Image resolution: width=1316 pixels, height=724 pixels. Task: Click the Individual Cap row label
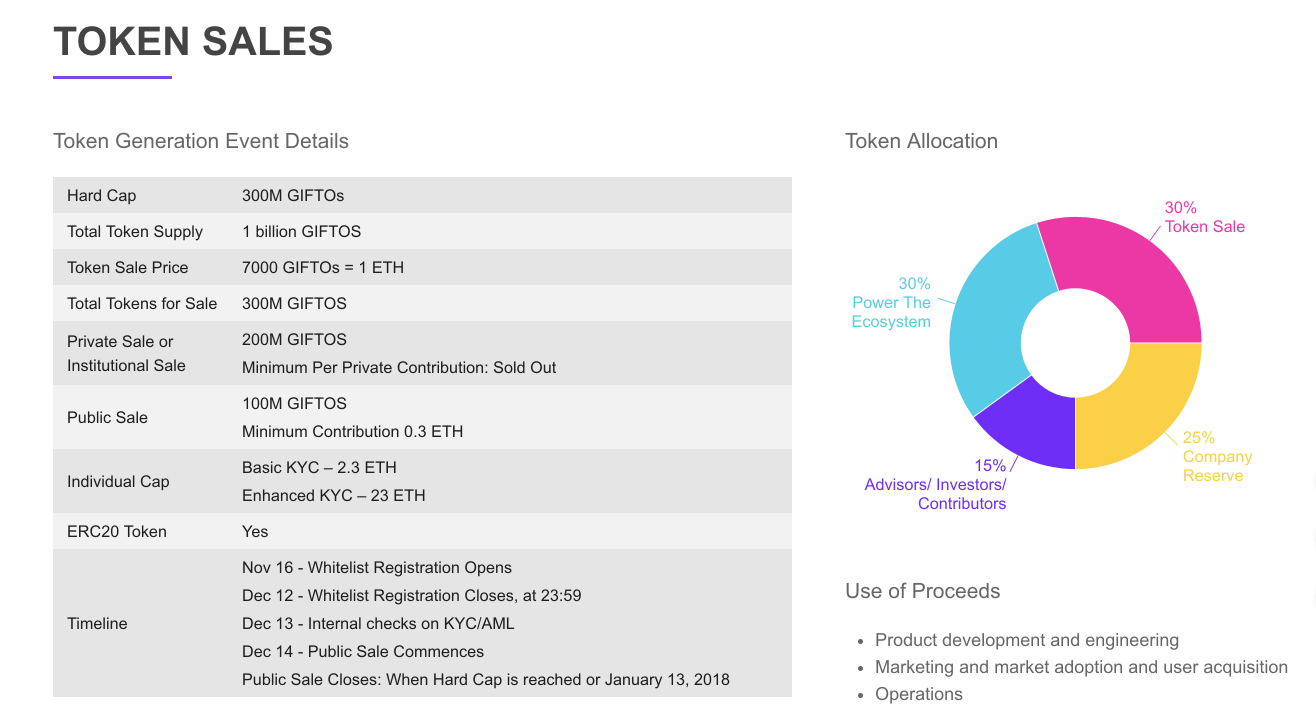(x=118, y=481)
